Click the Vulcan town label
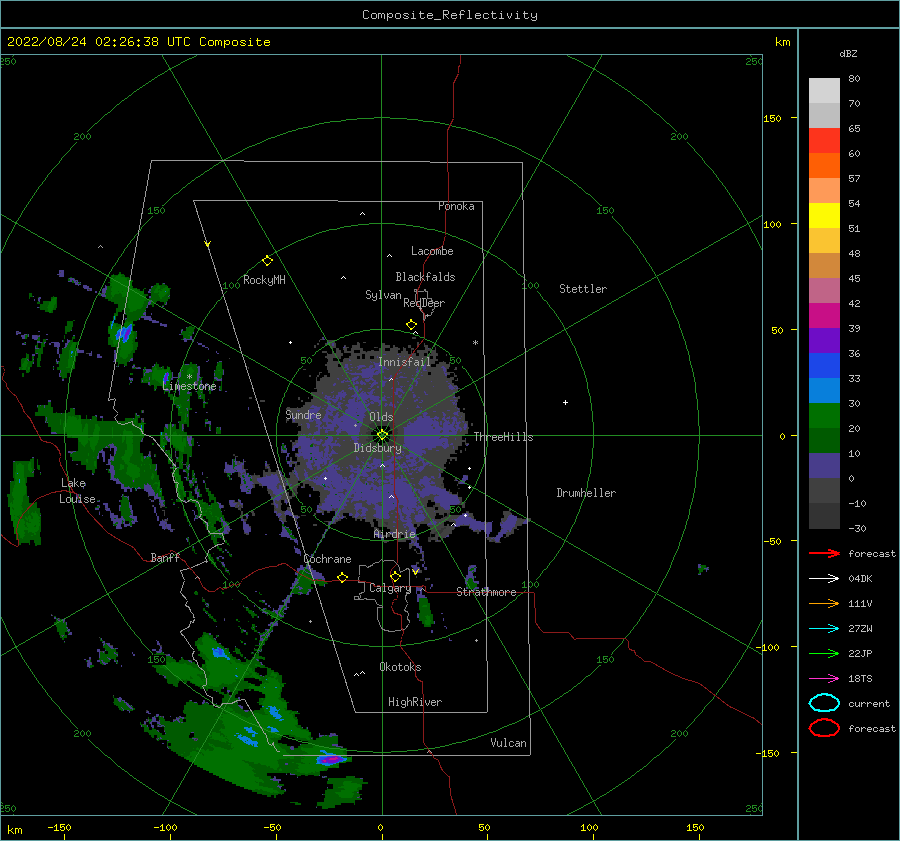900x841 pixels. pos(508,743)
